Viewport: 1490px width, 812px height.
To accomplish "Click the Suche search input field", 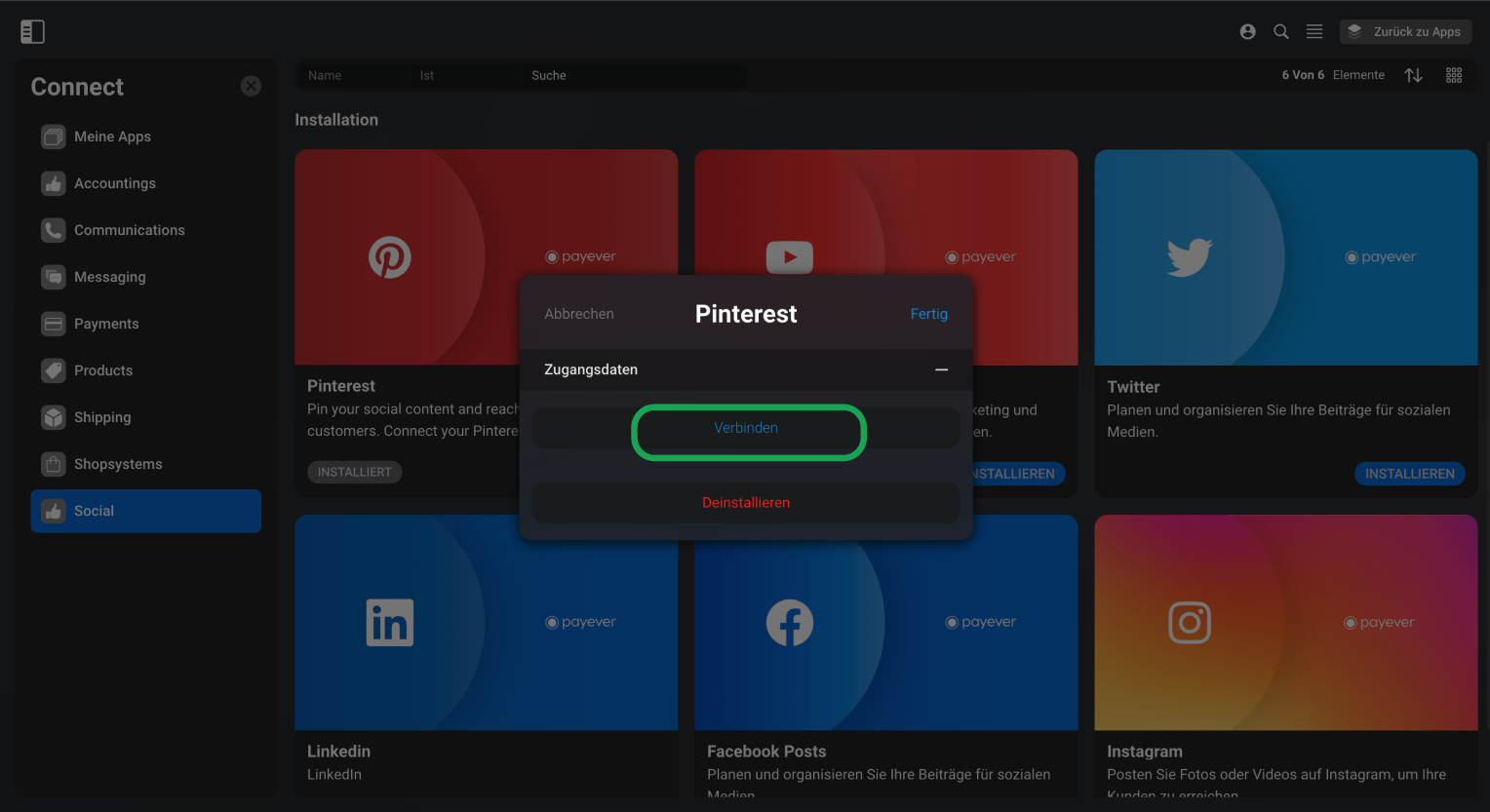I will [634, 75].
